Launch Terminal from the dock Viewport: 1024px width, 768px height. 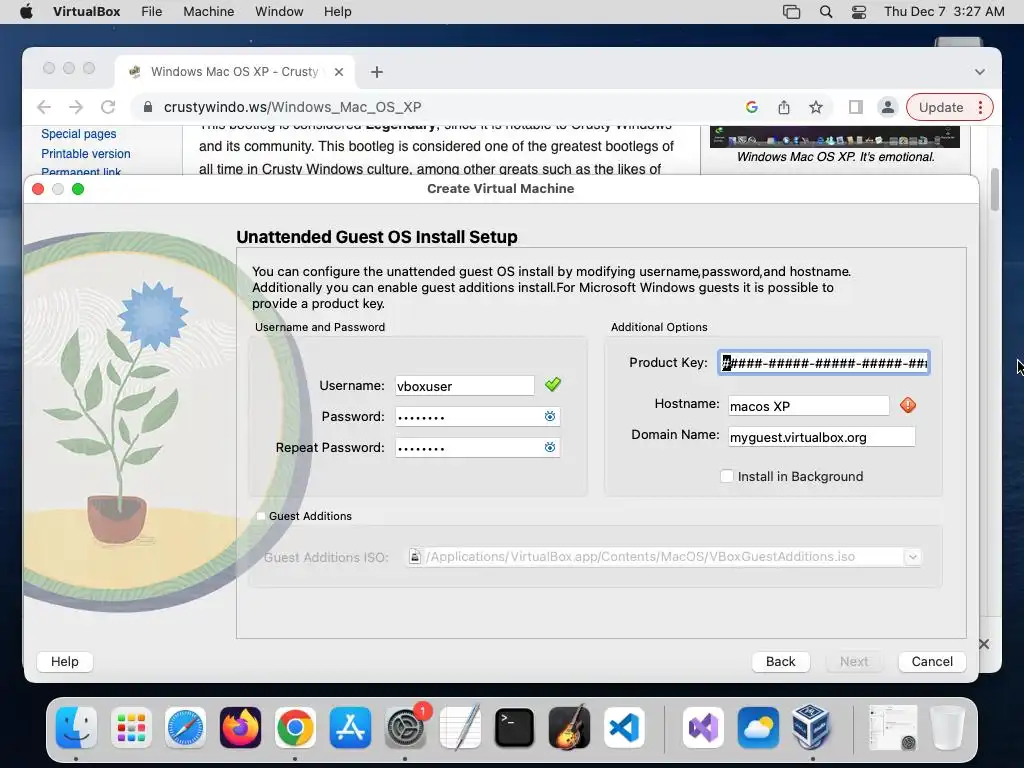pos(515,728)
